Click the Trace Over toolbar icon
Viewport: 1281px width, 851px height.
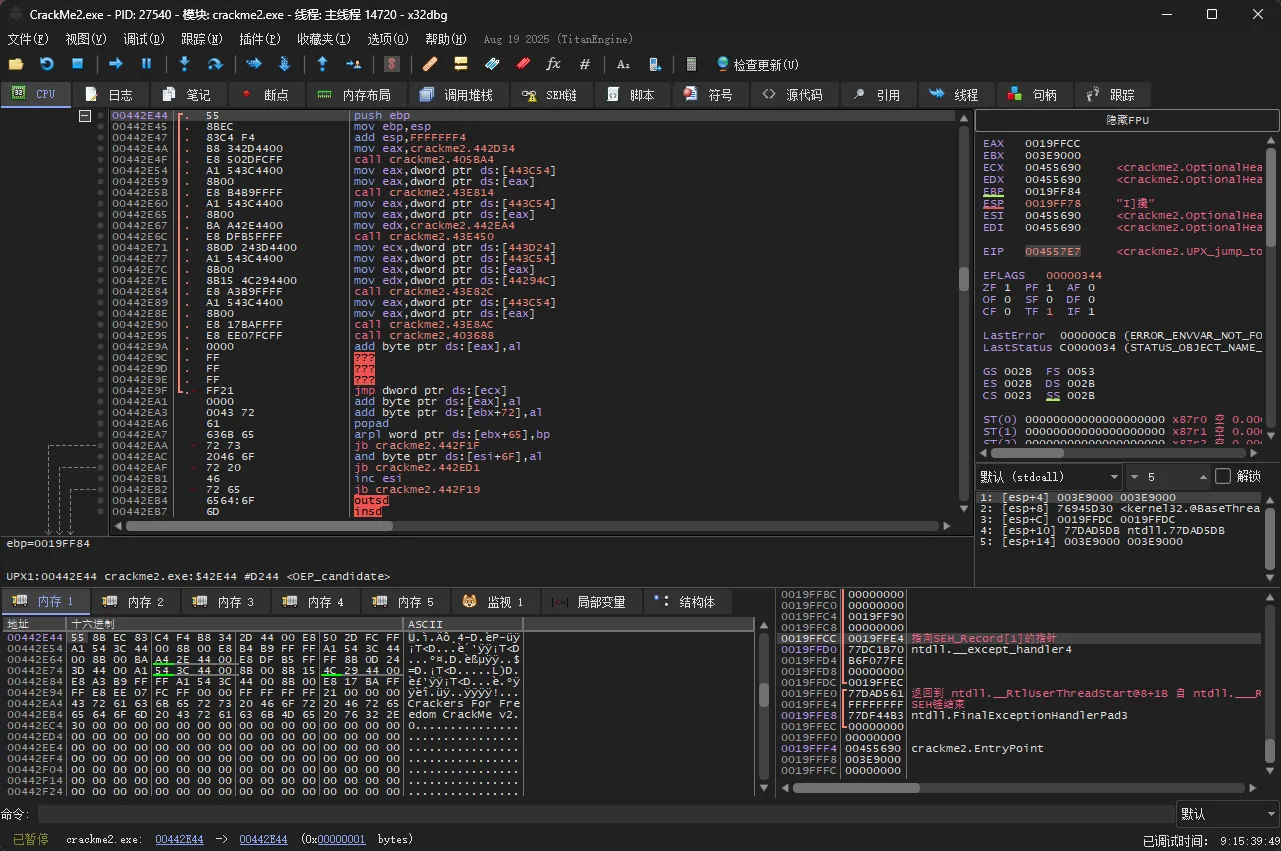click(284, 64)
